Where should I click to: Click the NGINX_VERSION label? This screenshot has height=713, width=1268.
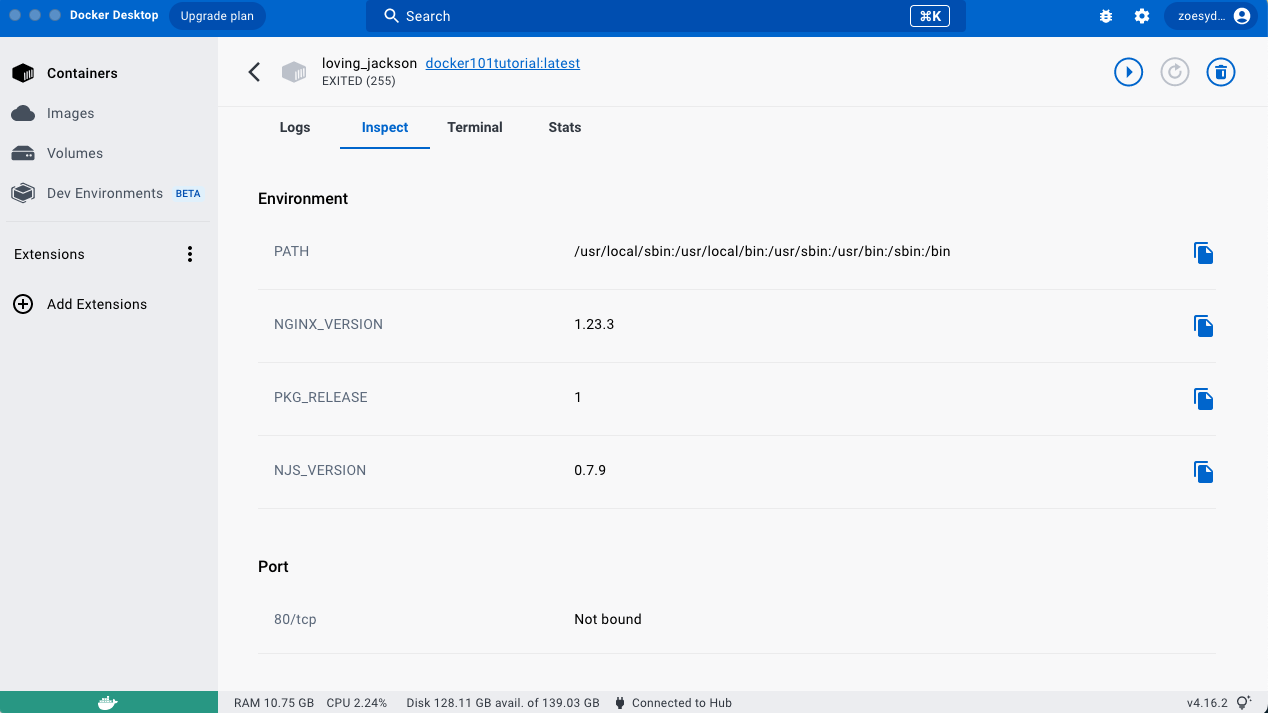coord(328,324)
